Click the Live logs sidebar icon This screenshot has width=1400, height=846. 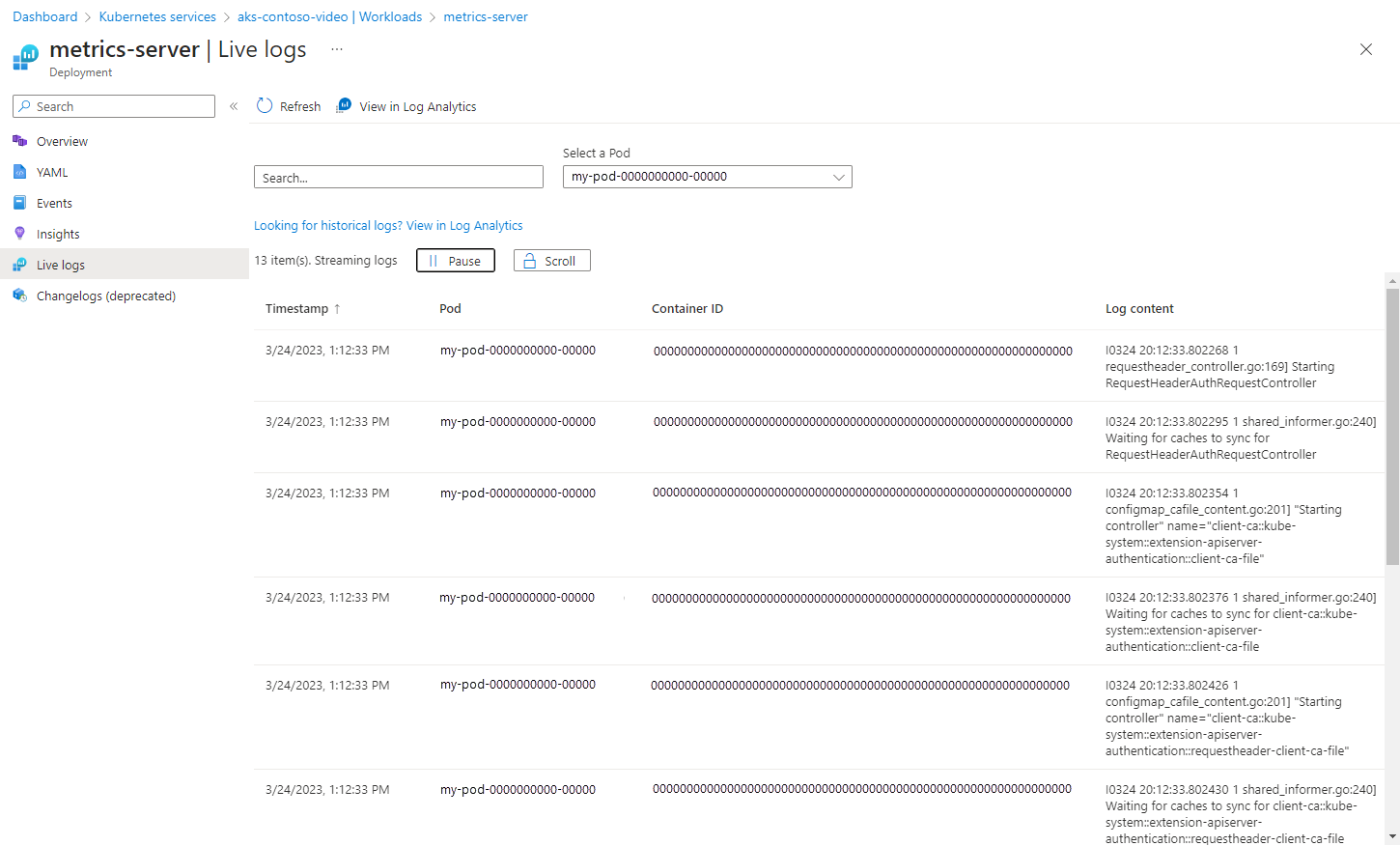click(x=19, y=265)
